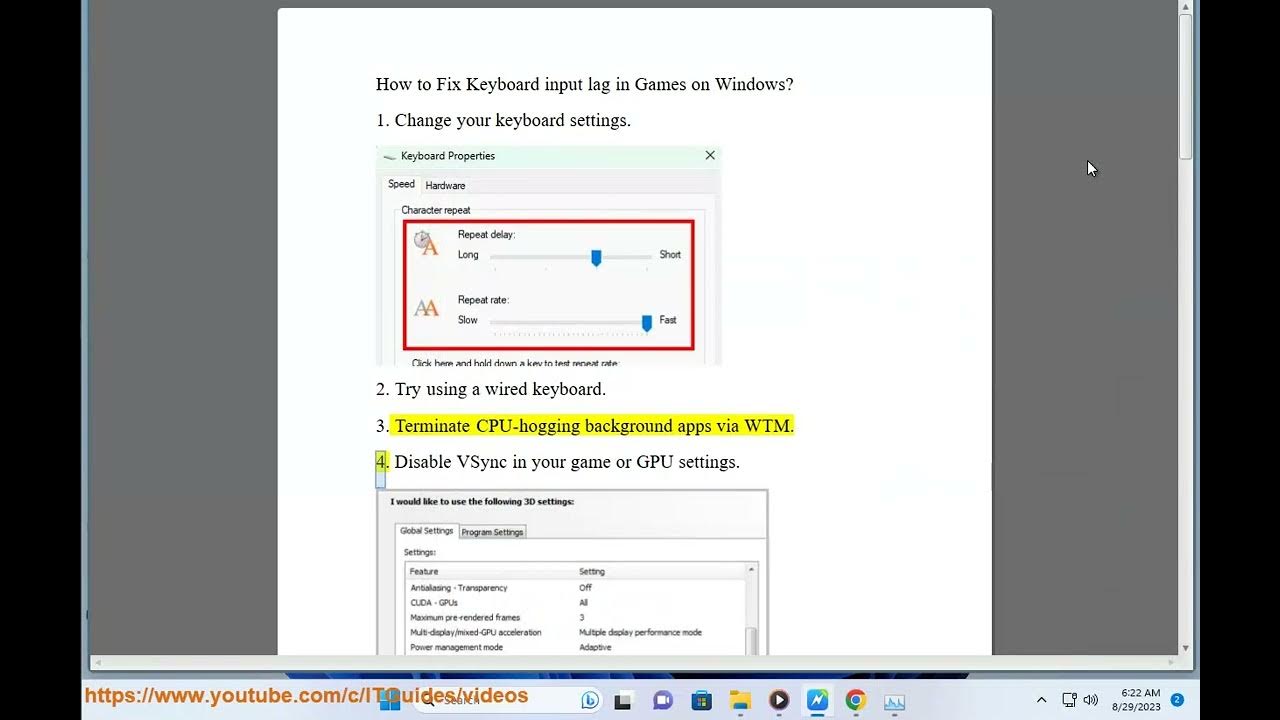Select the Speed tab in Keyboard Properties
The height and width of the screenshot is (720, 1280).
pyautogui.click(x=401, y=184)
